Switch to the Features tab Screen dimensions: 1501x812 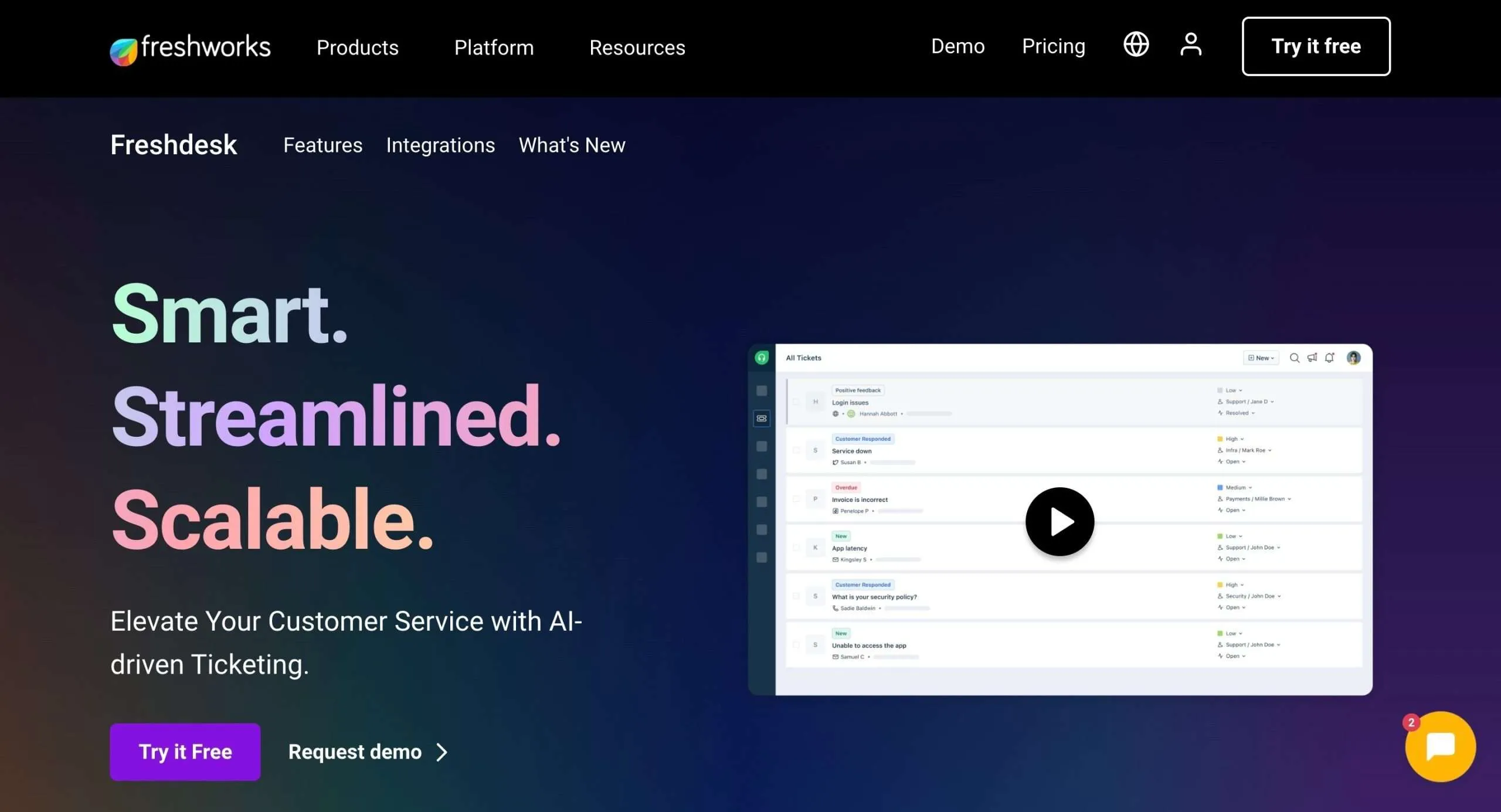323,145
